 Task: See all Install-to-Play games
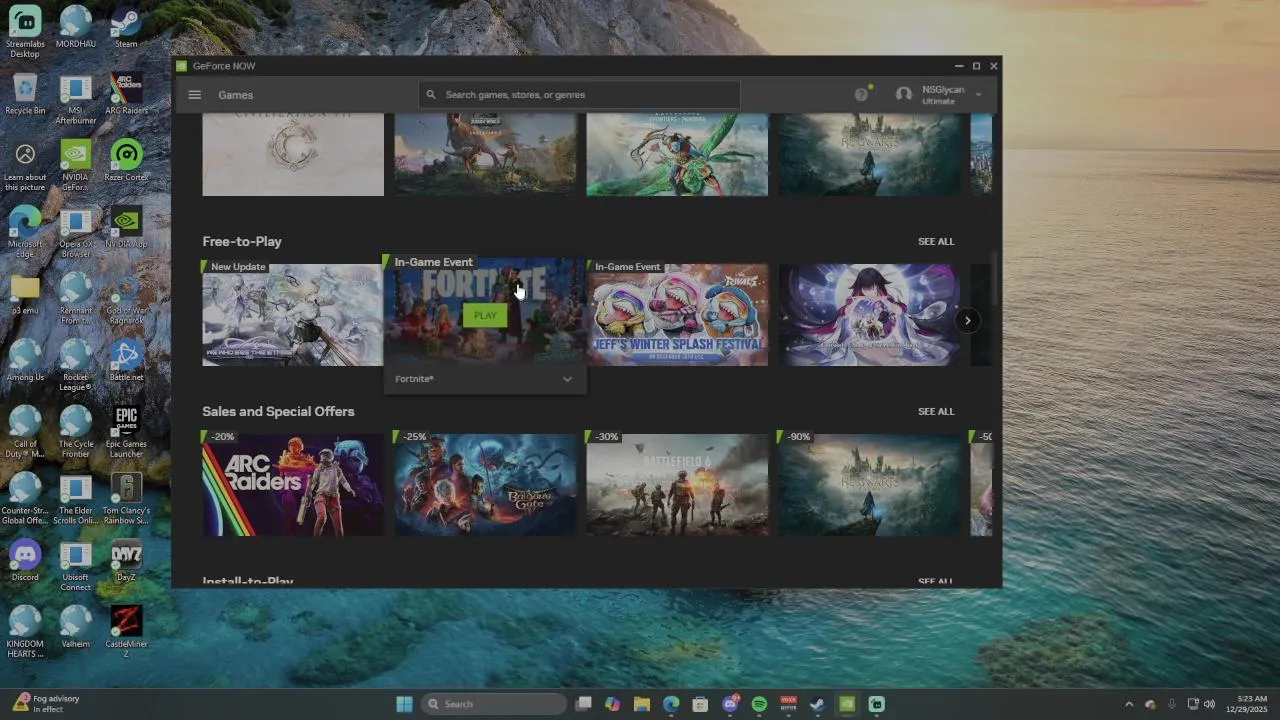pyautogui.click(x=936, y=581)
